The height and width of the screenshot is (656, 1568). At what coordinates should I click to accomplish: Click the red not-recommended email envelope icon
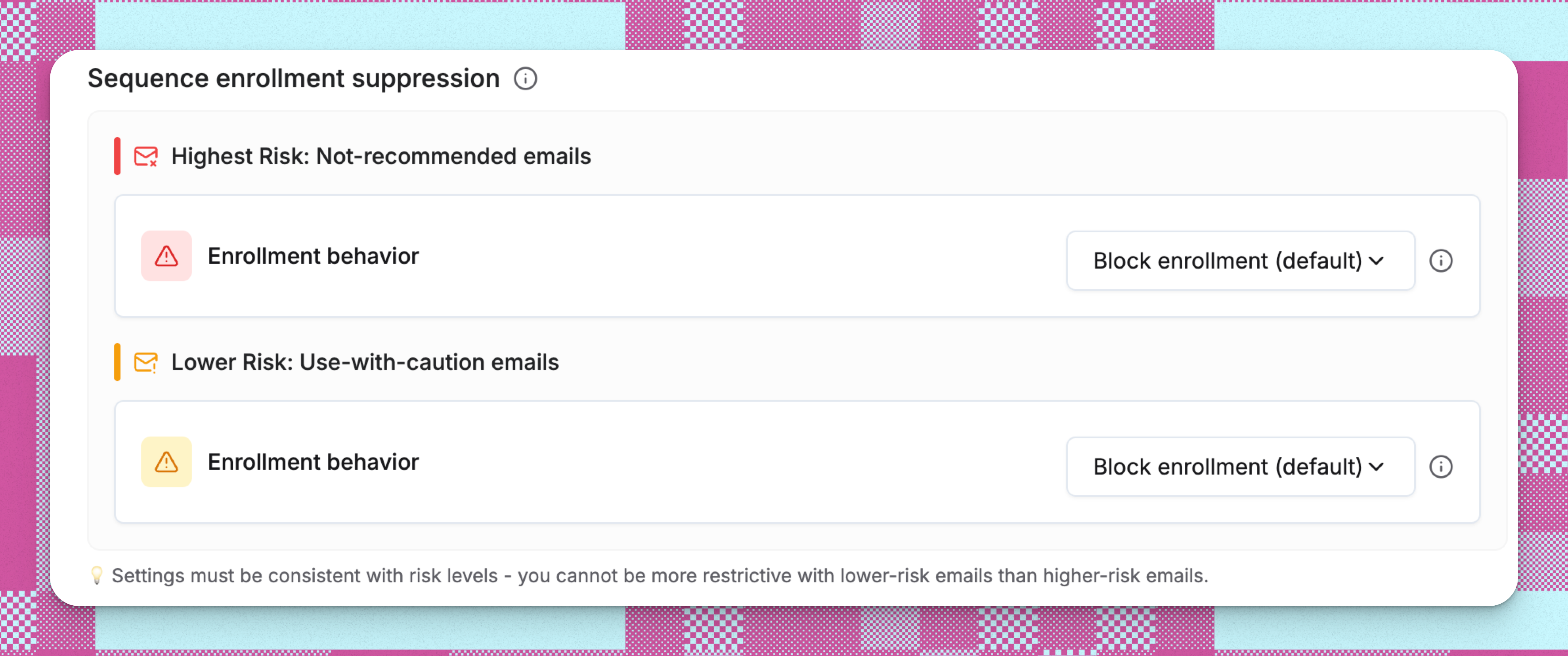point(146,156)
